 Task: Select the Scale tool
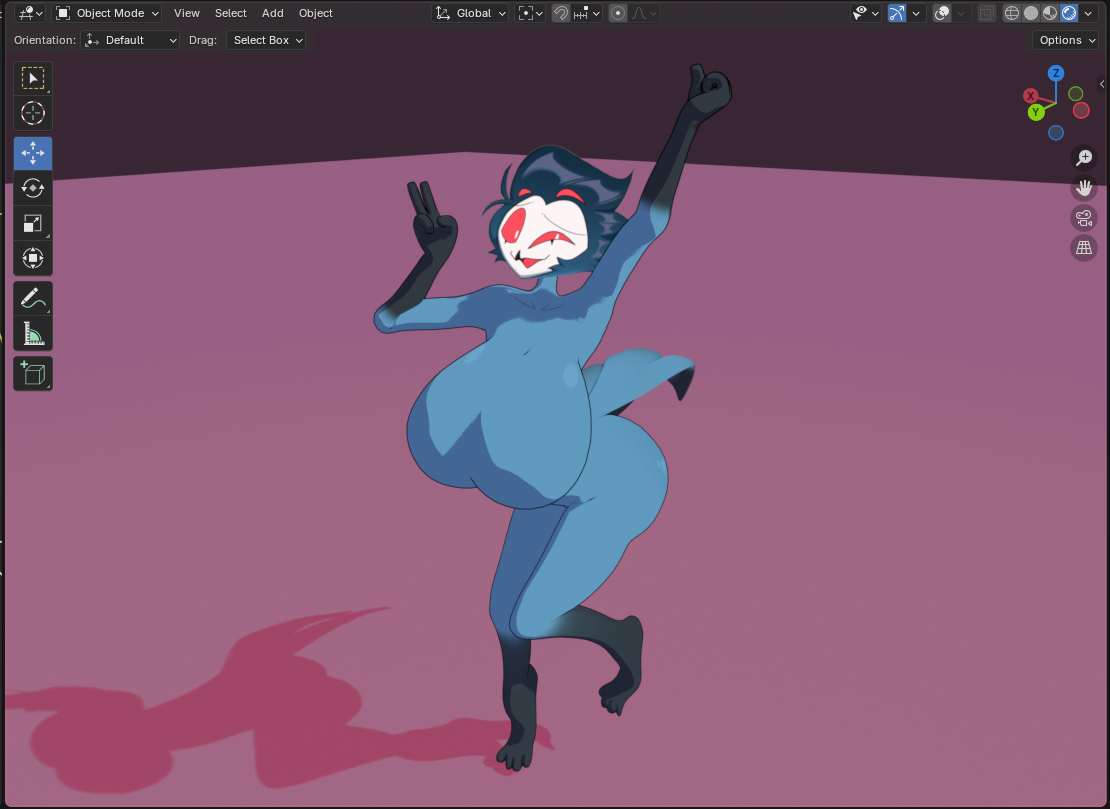(33, 223)
